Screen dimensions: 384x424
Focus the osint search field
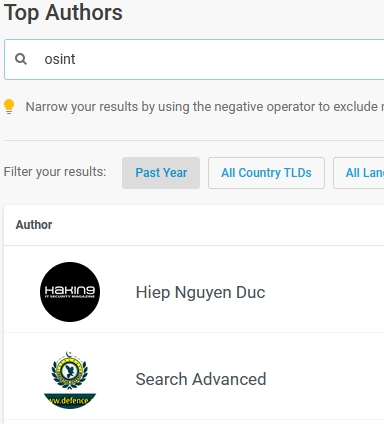click(x=194, y=59)
